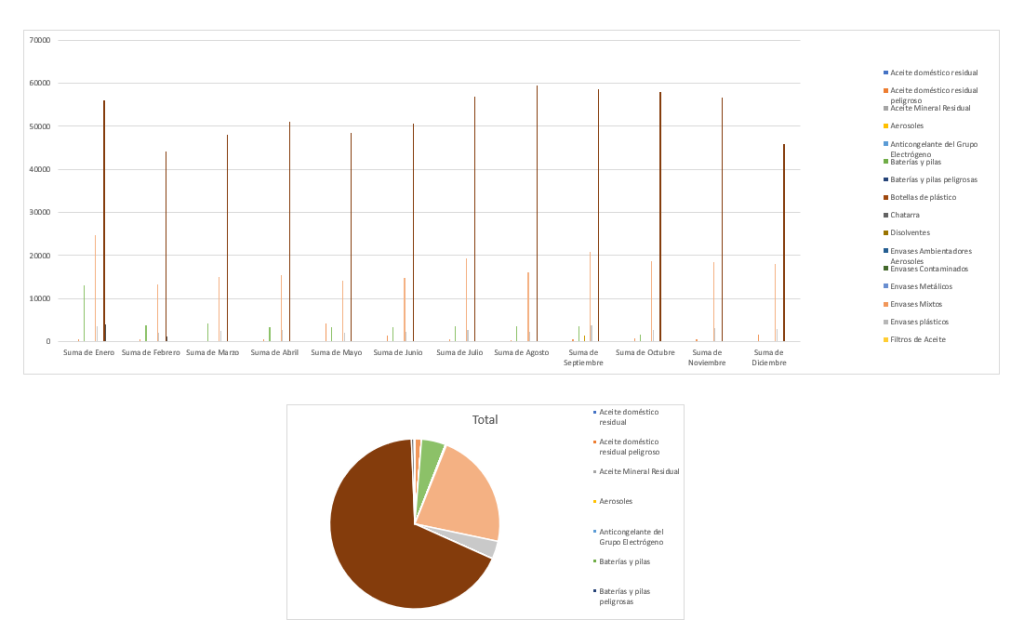Select Envases Contaminados legend entry
1024x633 pixels.
tap(926, 269)
